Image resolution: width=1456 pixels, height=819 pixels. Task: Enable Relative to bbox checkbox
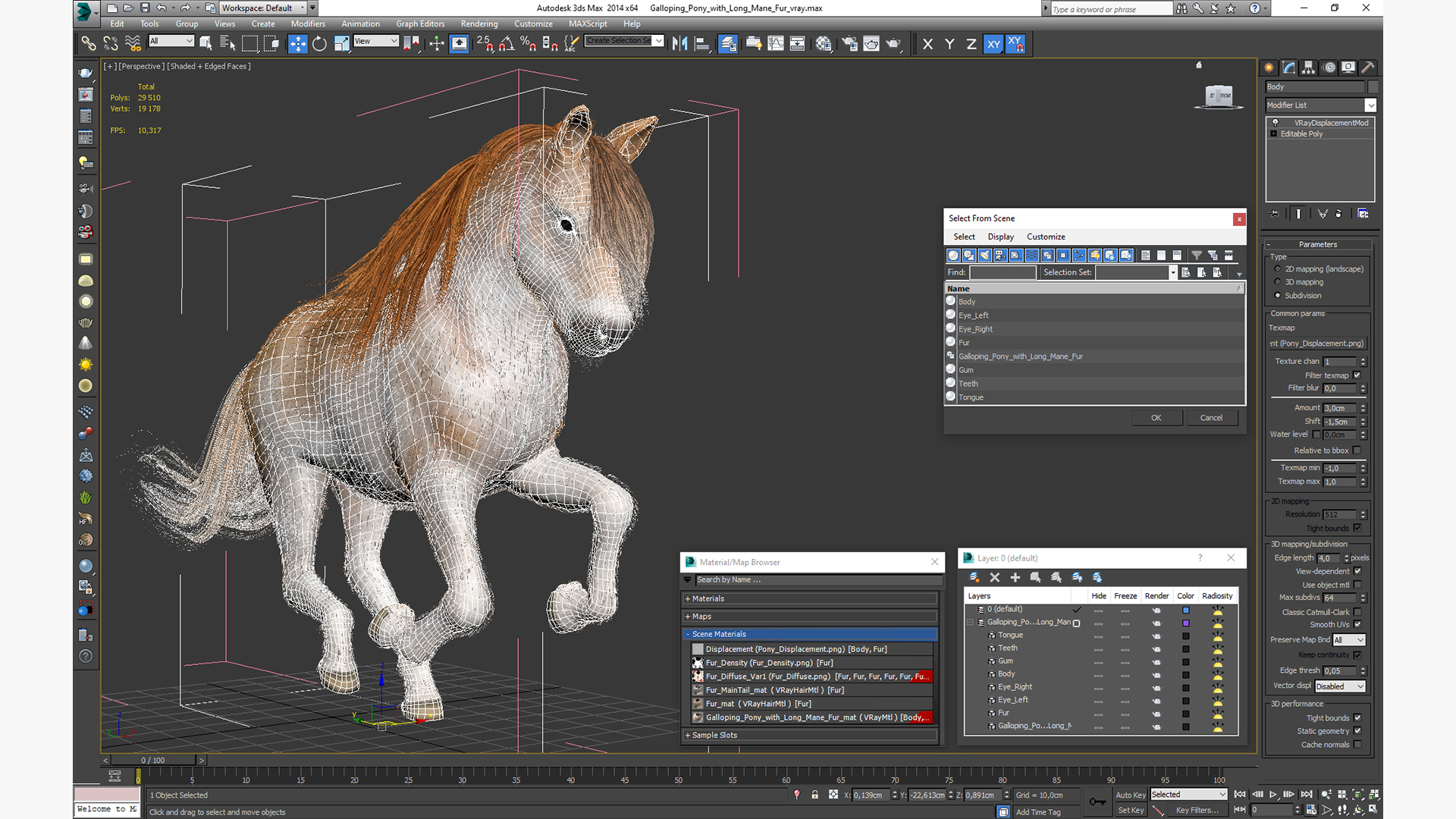click(x=1357, y=450)
